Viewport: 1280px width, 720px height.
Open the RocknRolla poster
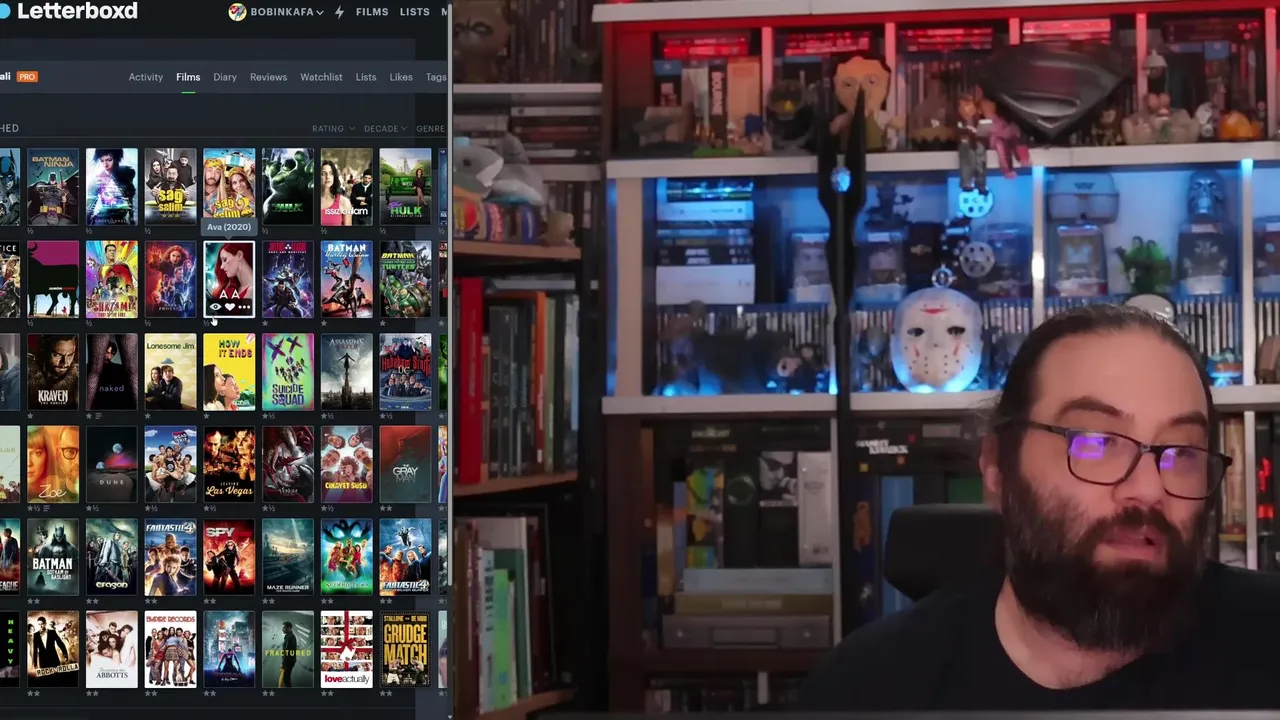(53, 649)
